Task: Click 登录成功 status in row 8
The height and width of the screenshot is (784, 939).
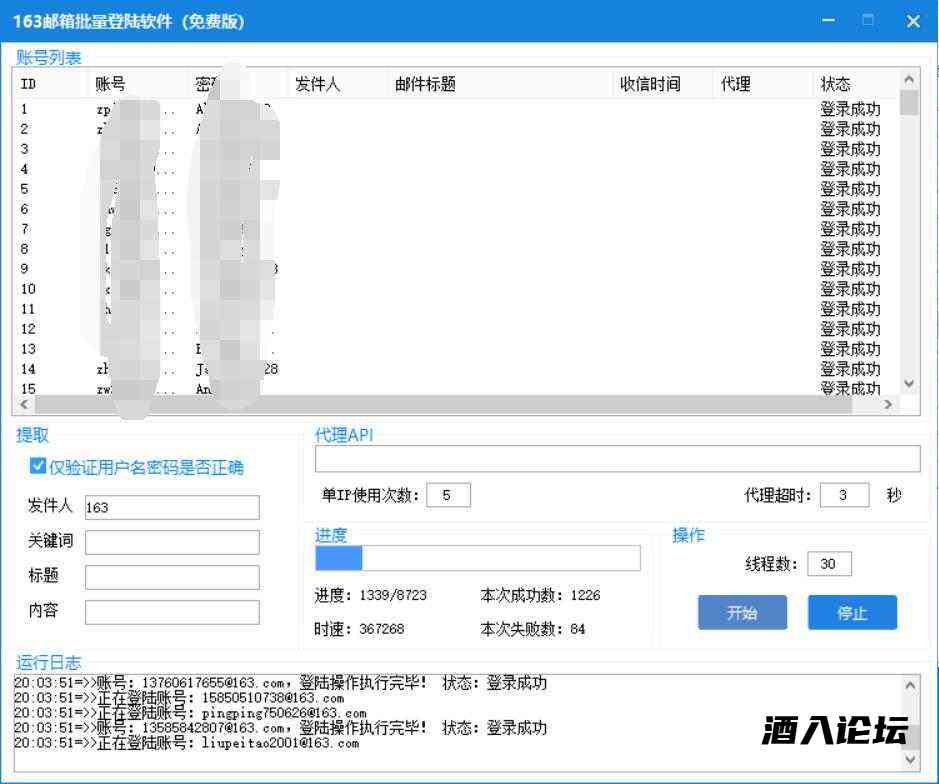Action: pos(850,249)
